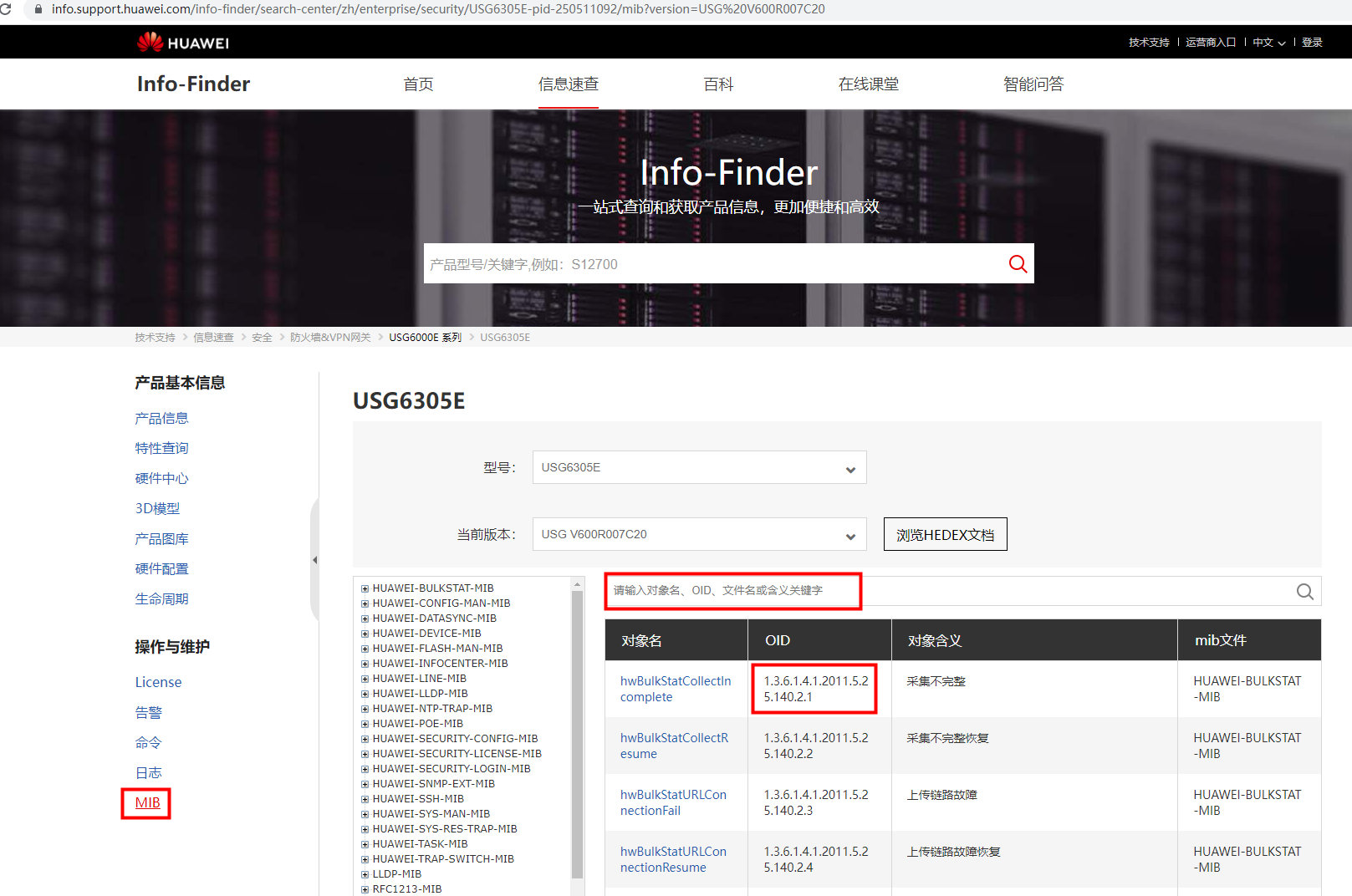Select HUAWEI-SSH-MIB in tree
The width and height of the screenshot is (1352, 896).
pyautogui.click(x=418, y=799)
